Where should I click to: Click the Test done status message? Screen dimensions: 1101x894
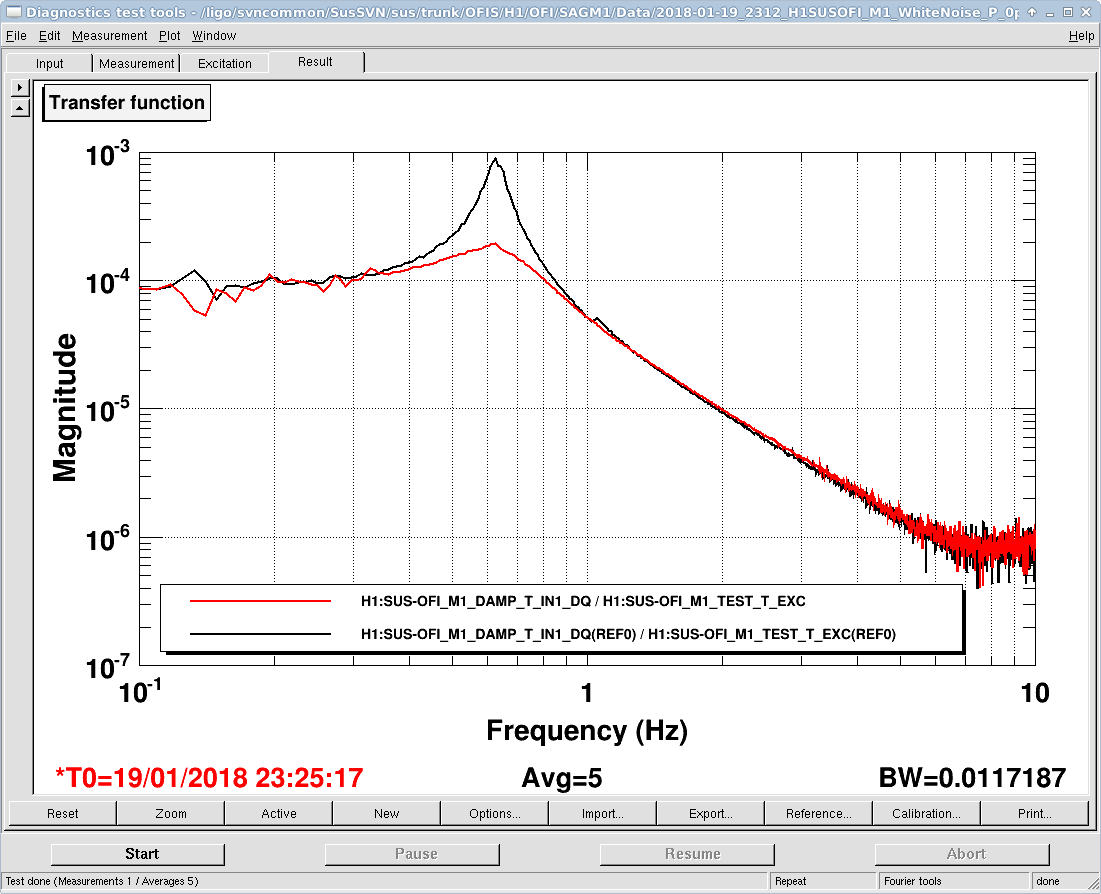[x=102, y=881]
